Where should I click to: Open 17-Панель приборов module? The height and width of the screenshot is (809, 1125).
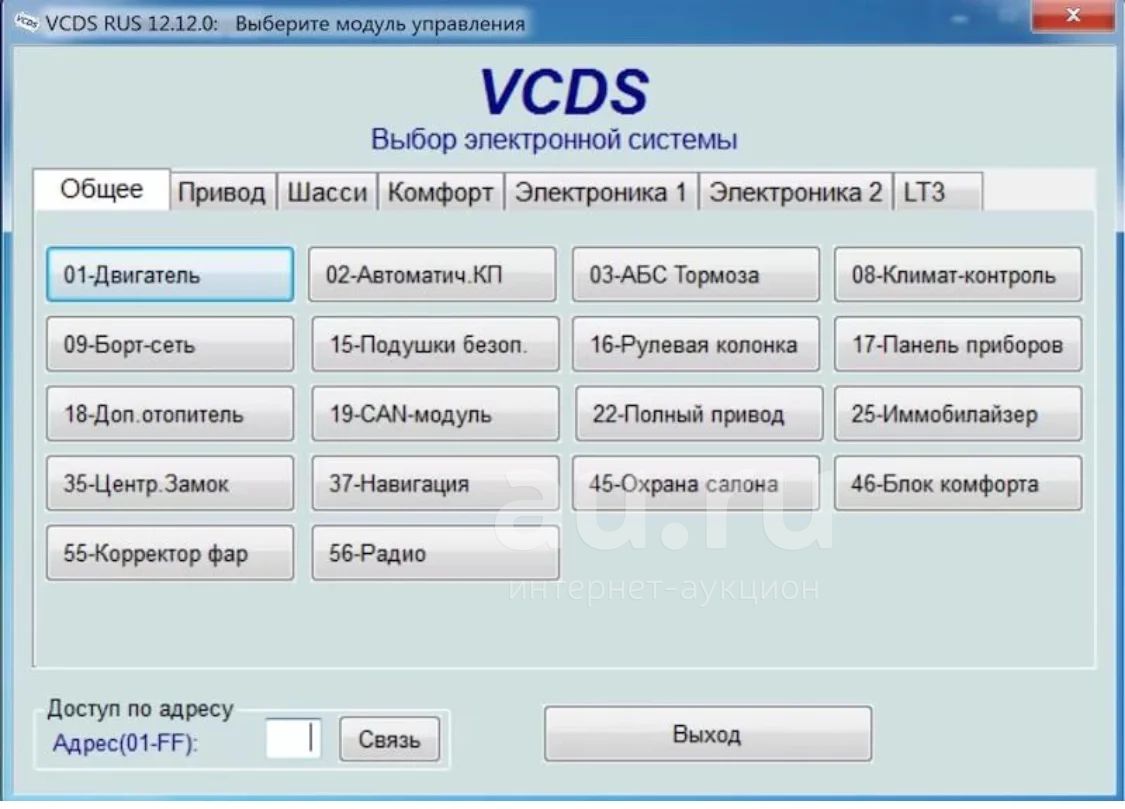tap(958, 344)
